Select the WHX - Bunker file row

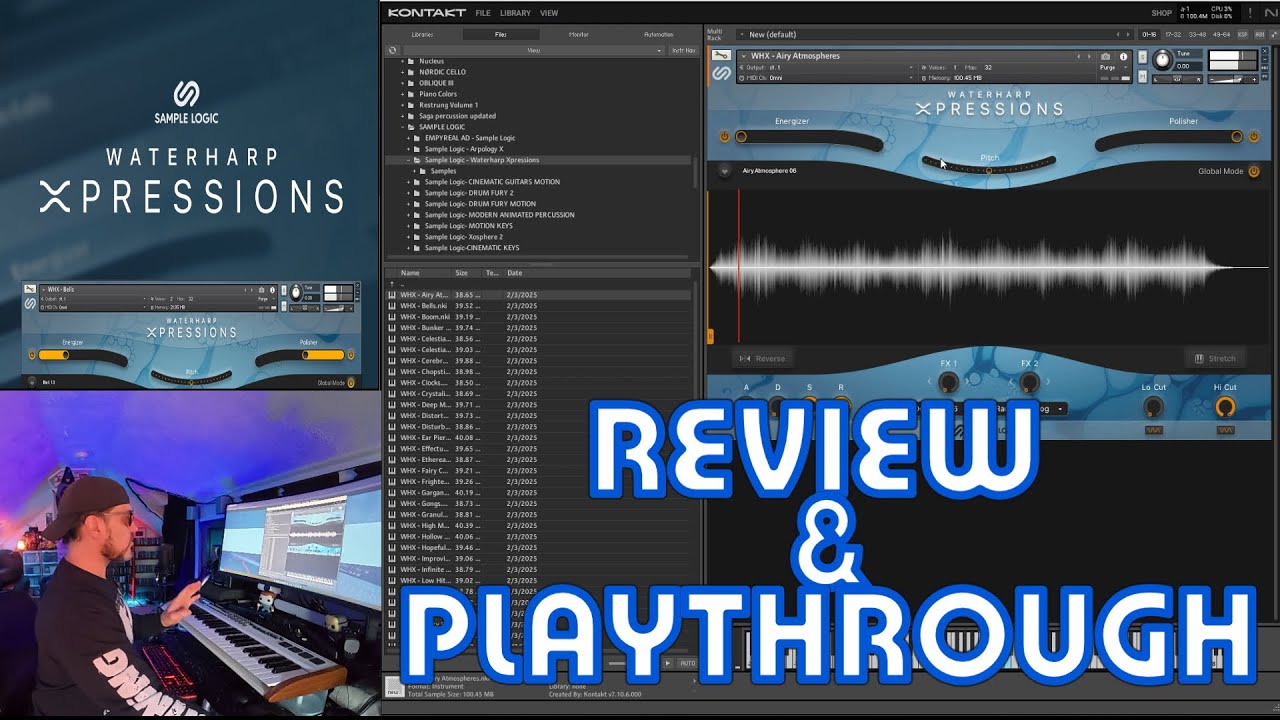(538, 328)
